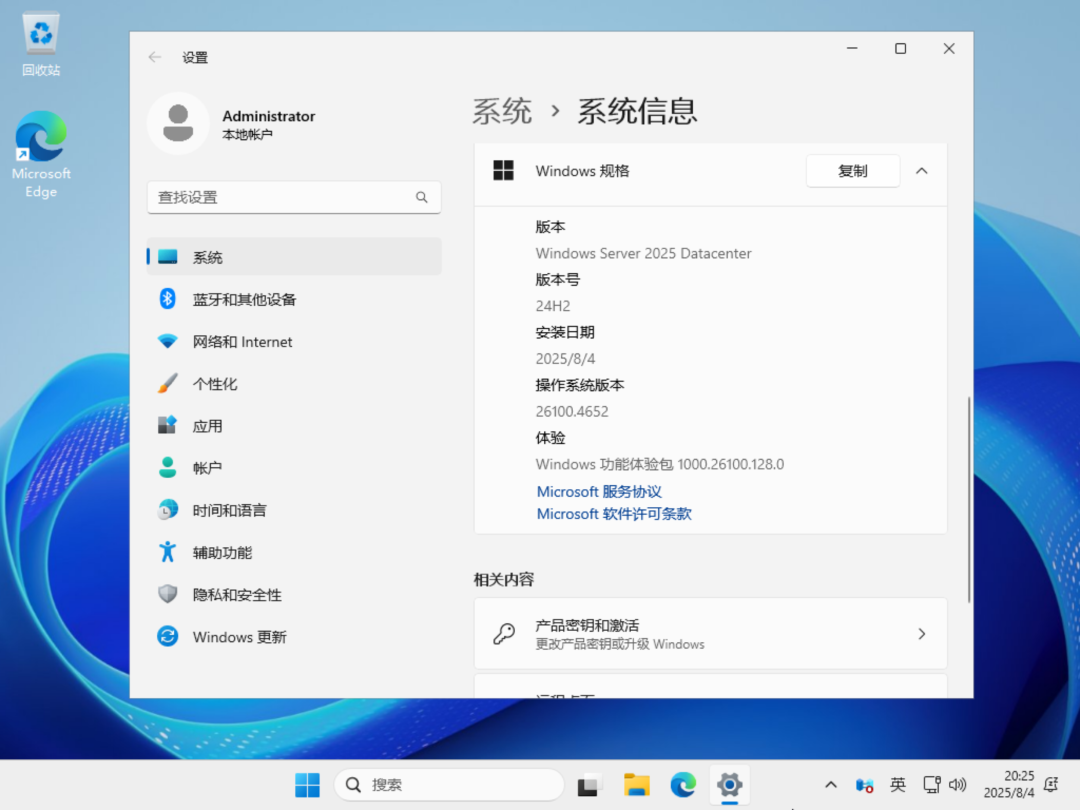Image resolution: width=1080 pixels, height=810 pixels.
Task: Click the Administrator profile avatar
Action: [x=178, y=123]
